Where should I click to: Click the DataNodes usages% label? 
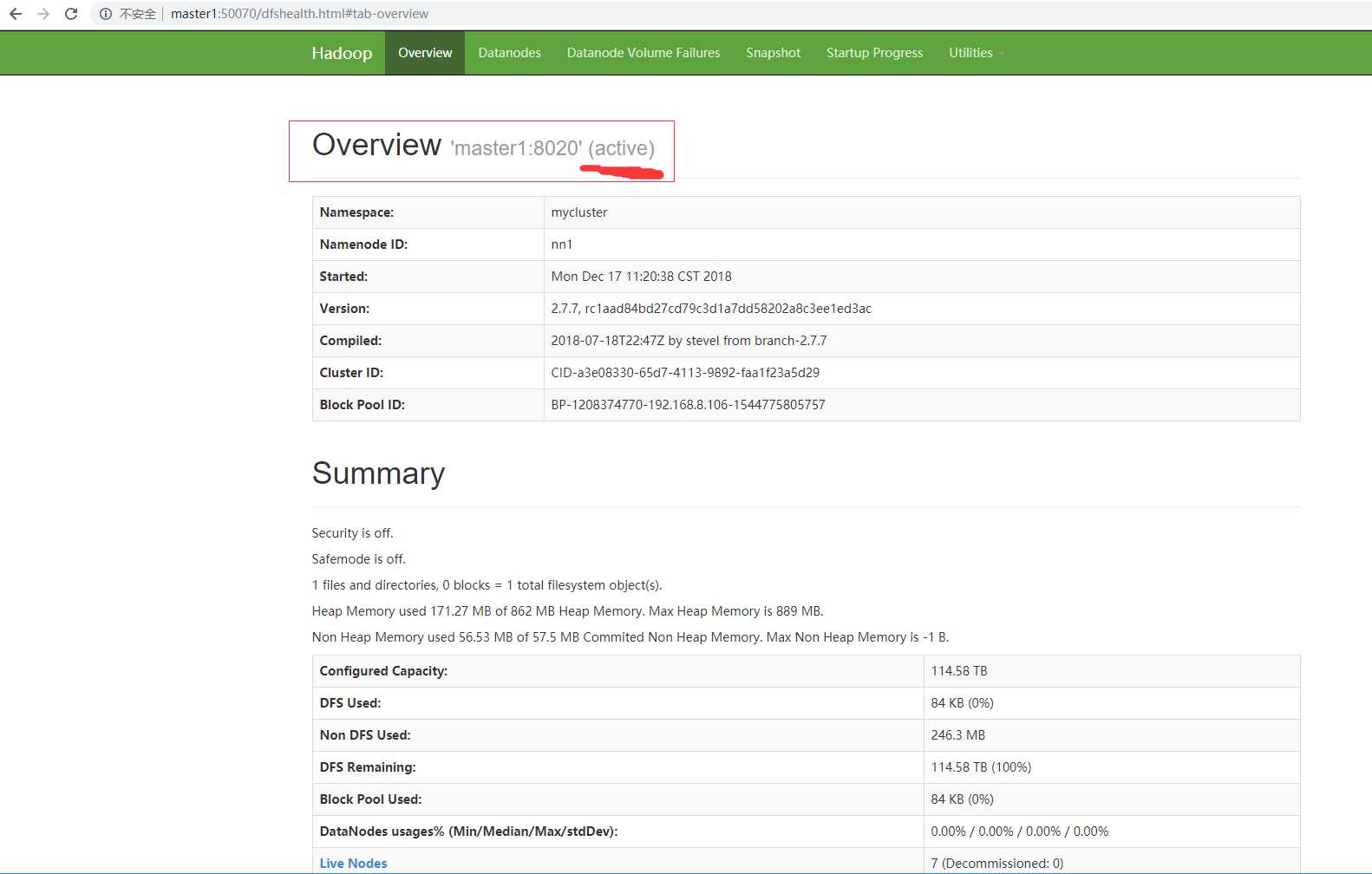pos(468,832)
